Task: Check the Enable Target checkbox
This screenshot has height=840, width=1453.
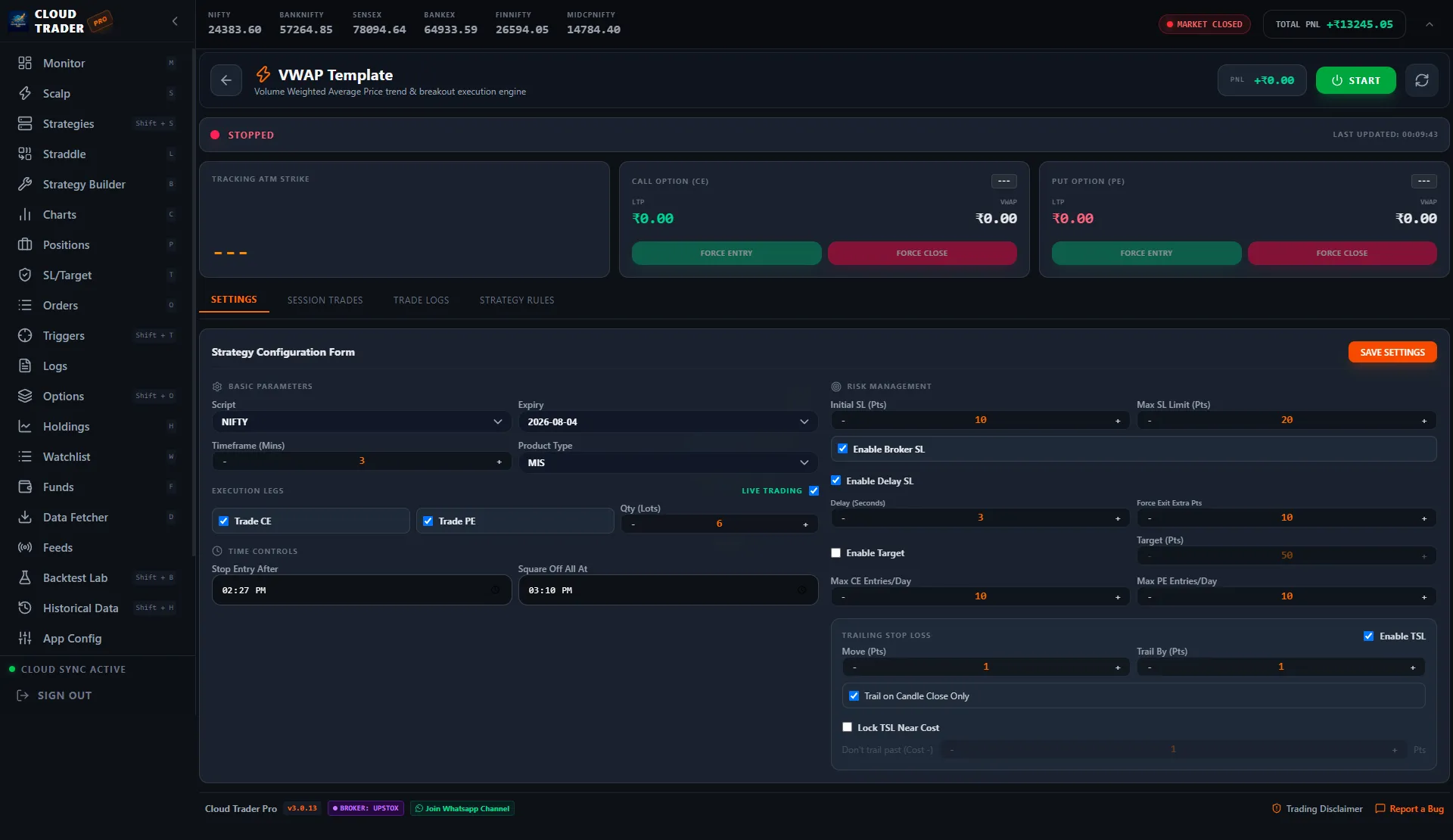Action: pyautogui.click(x=835, y=552)
